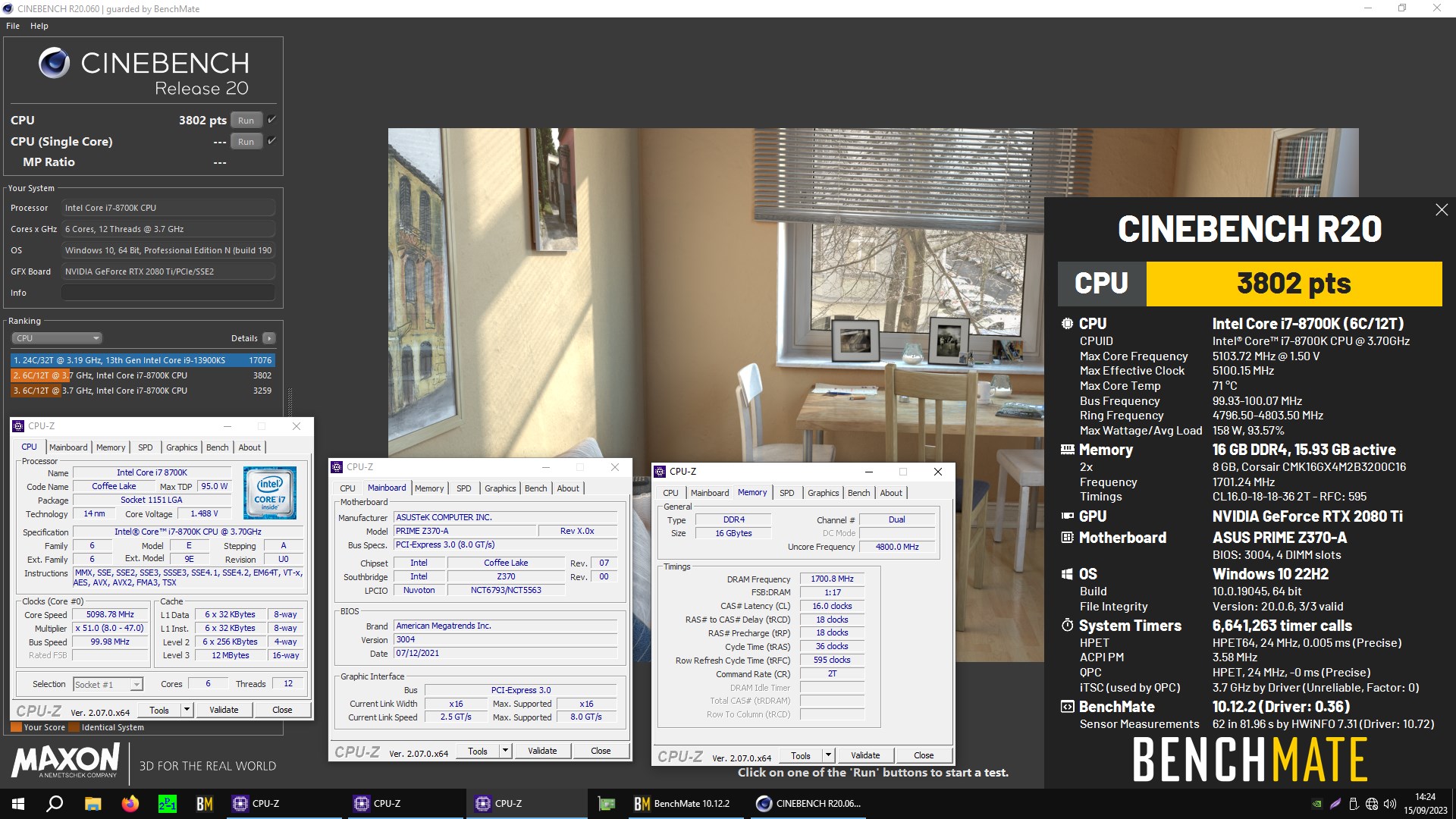The width and height of the screenshot is (1456, 819).
Task: Select the i7-8700K ranking row scoring 3802
Action: pyautogui.click(x=143, y=375)
